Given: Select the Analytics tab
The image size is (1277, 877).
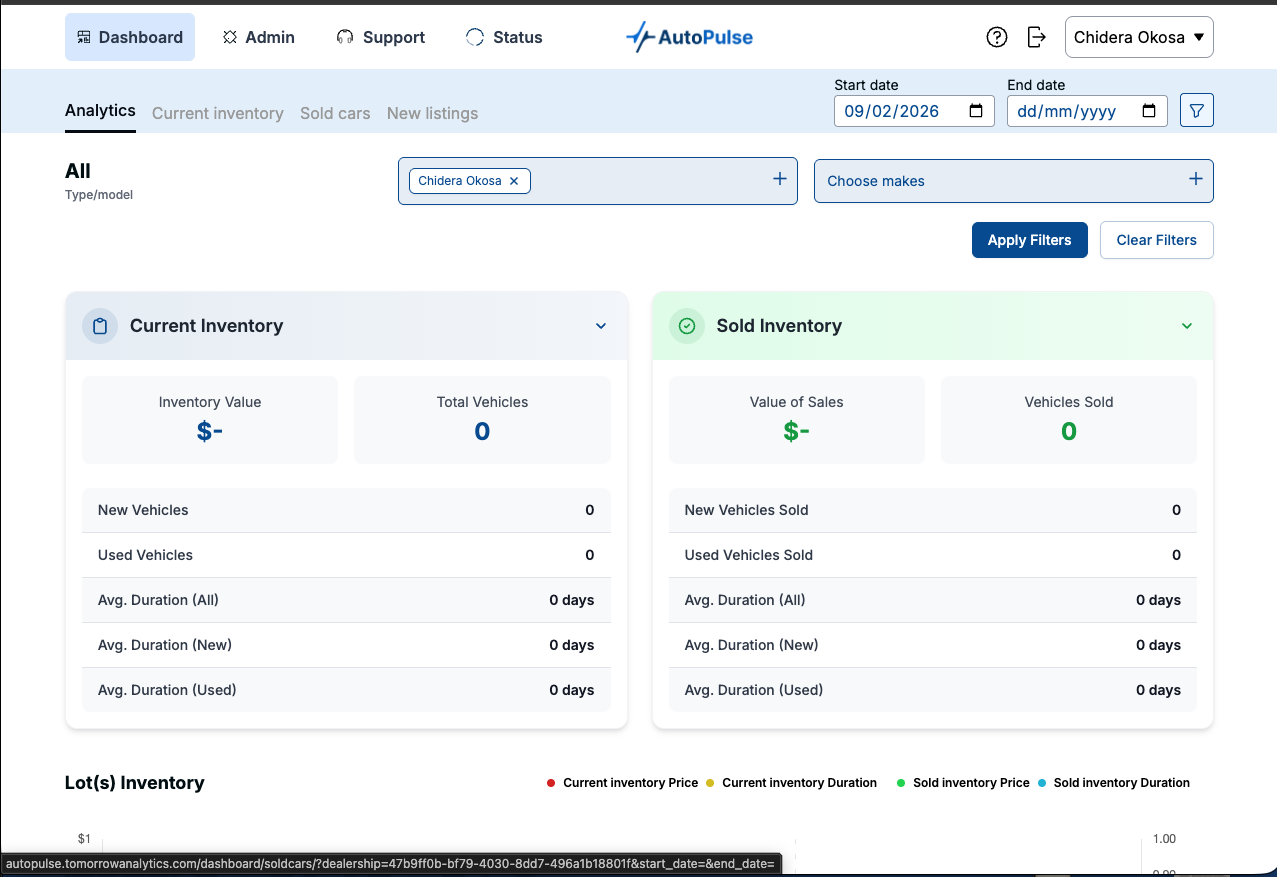Looking at the screenshot, I should click(x=100, y=111).
